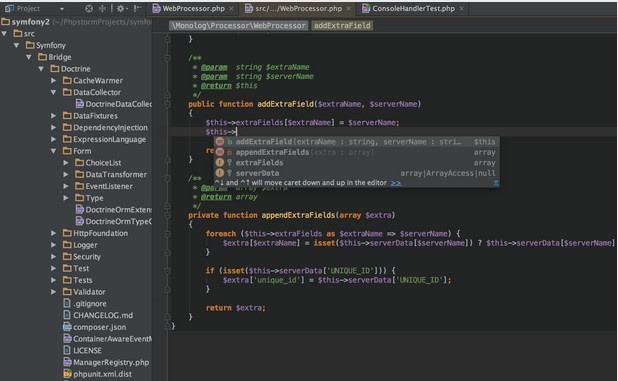Viewport: 618px width, 381px height.
Task: Expand the Logger folder arrow
Action: point(54,245)
